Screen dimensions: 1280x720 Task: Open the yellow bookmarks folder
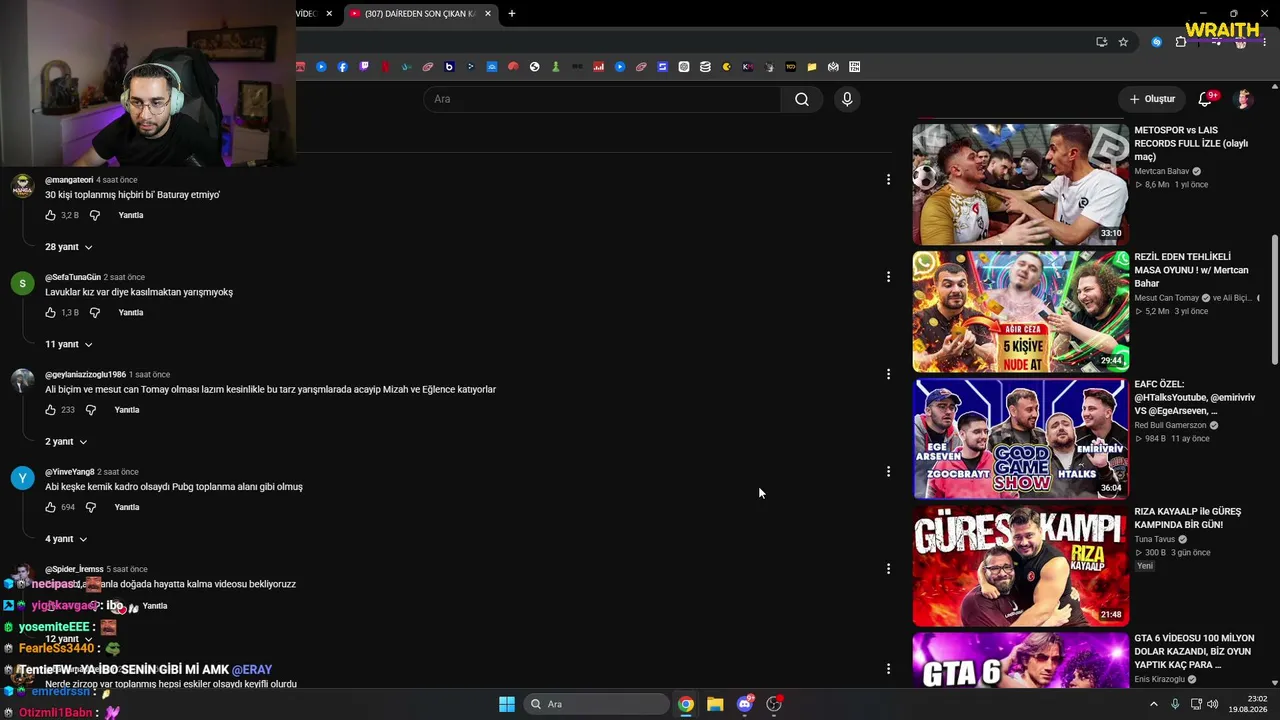(812, 67)
